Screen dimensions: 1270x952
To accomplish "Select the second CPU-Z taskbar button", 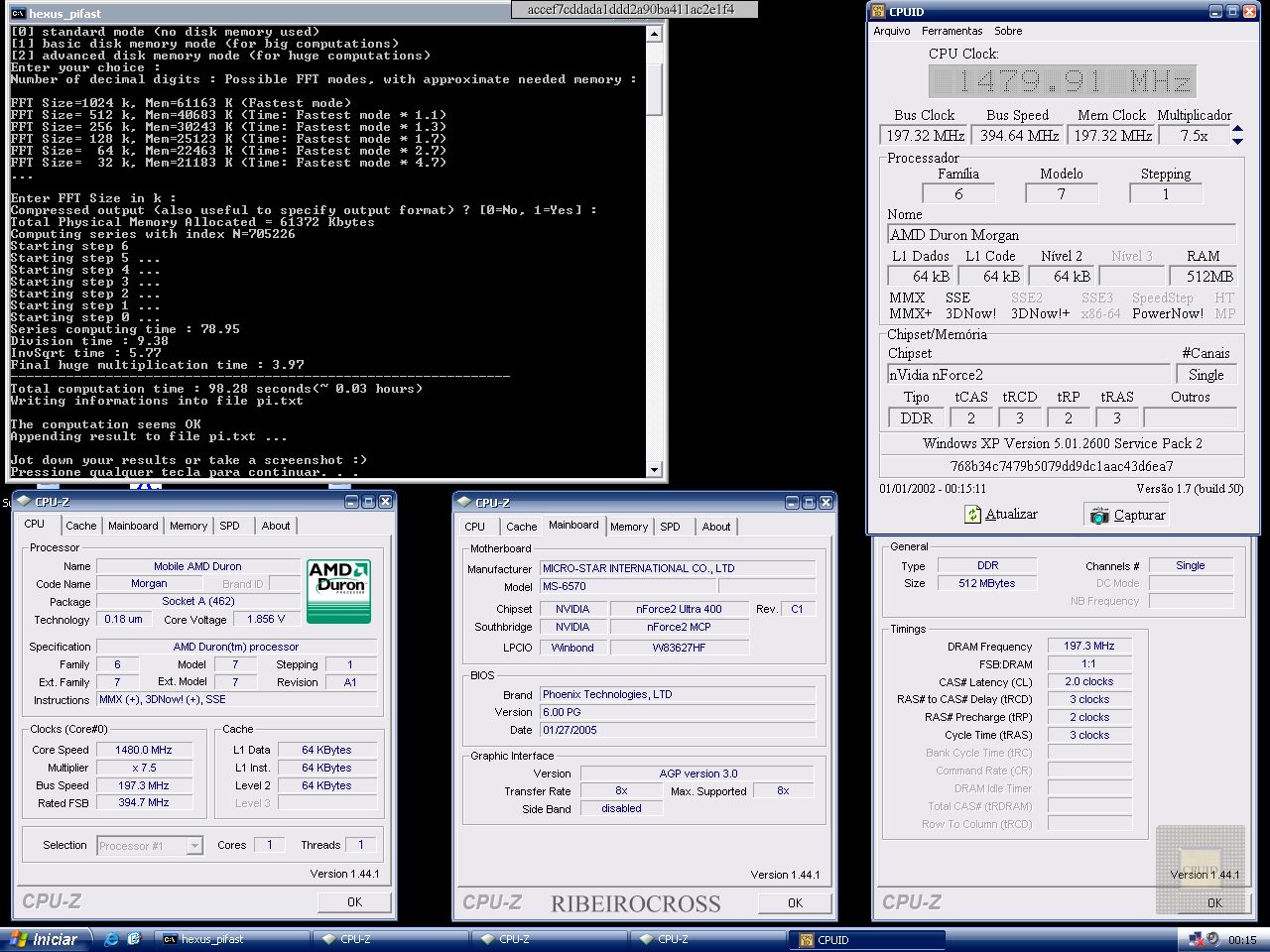I will 550,939.
